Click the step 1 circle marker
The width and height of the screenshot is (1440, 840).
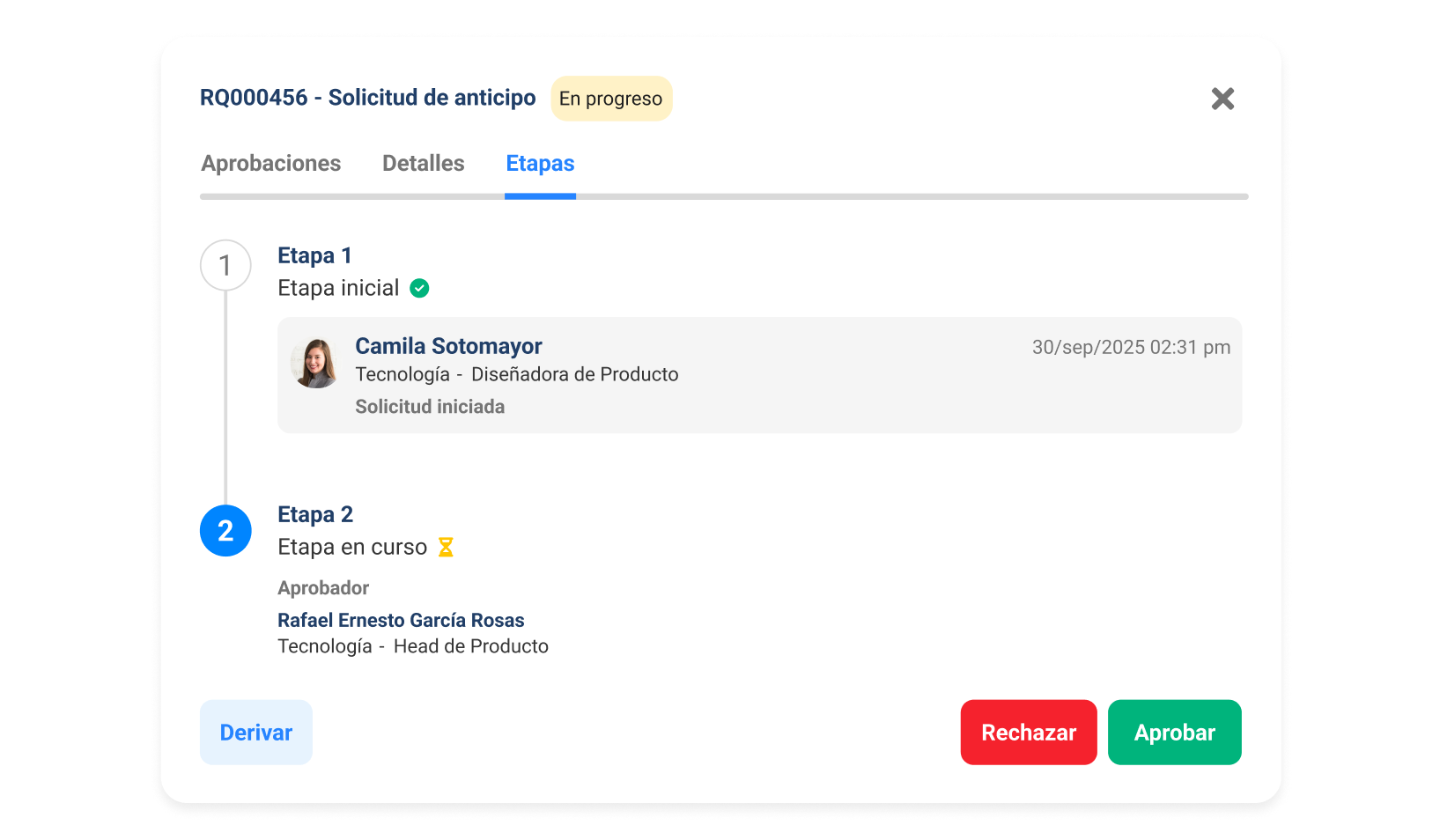225,265
